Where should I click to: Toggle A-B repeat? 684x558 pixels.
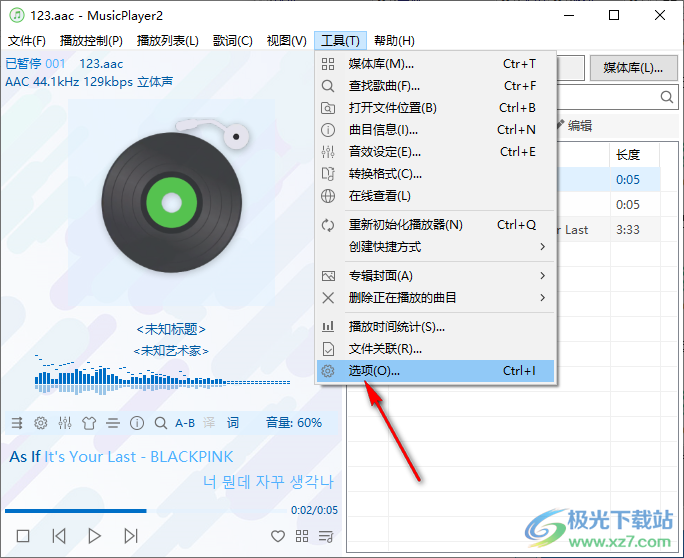[185, 423]
